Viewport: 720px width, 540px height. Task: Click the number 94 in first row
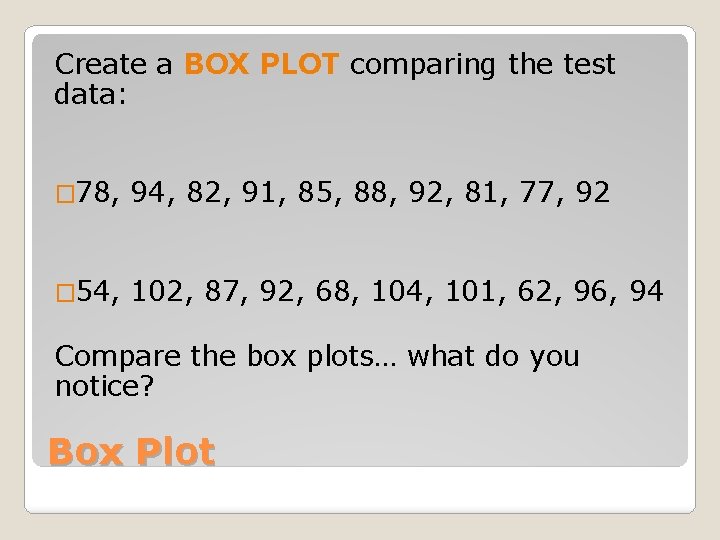point(148,192)
